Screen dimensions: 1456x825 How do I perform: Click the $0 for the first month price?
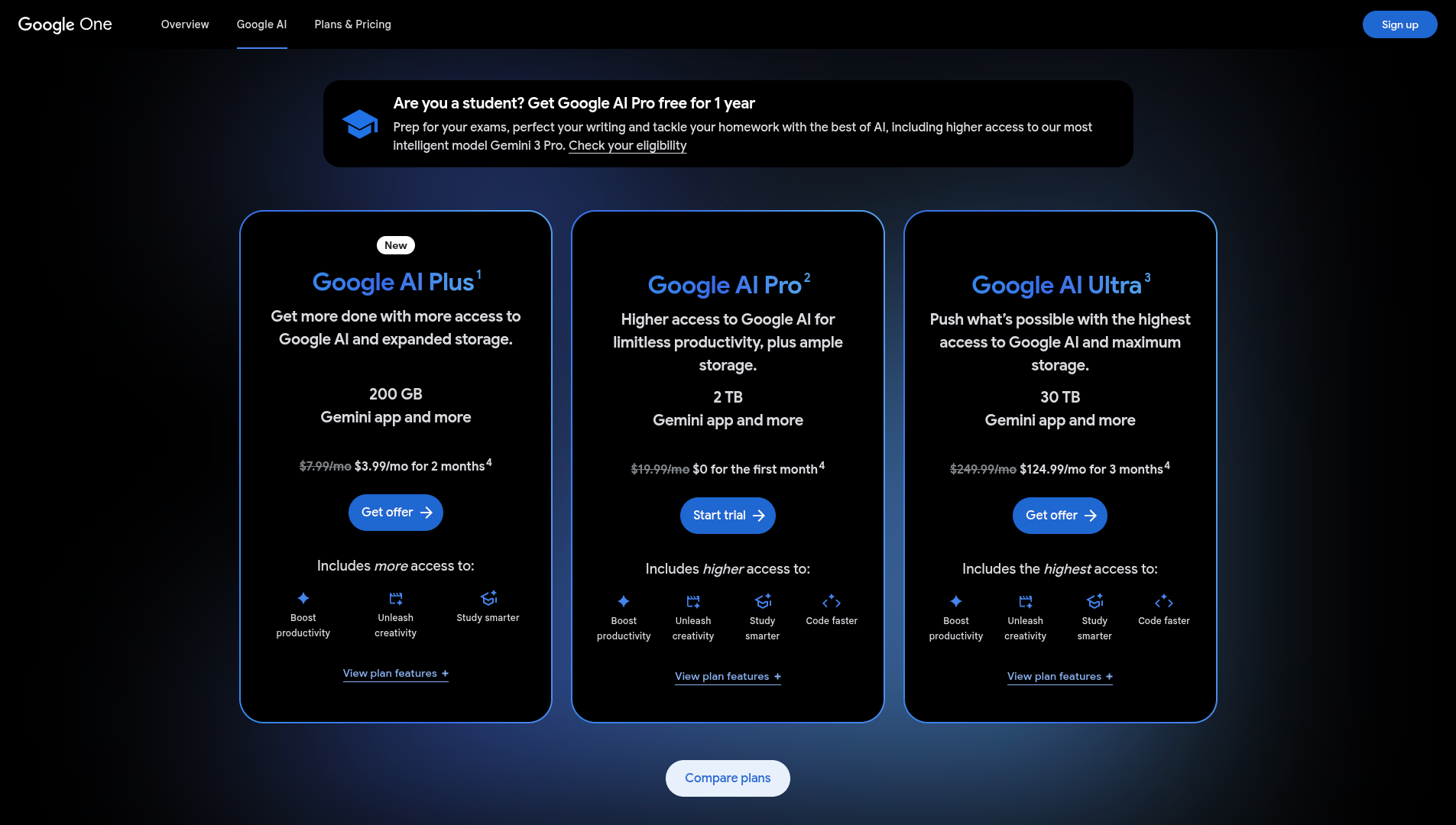point(758,469)
